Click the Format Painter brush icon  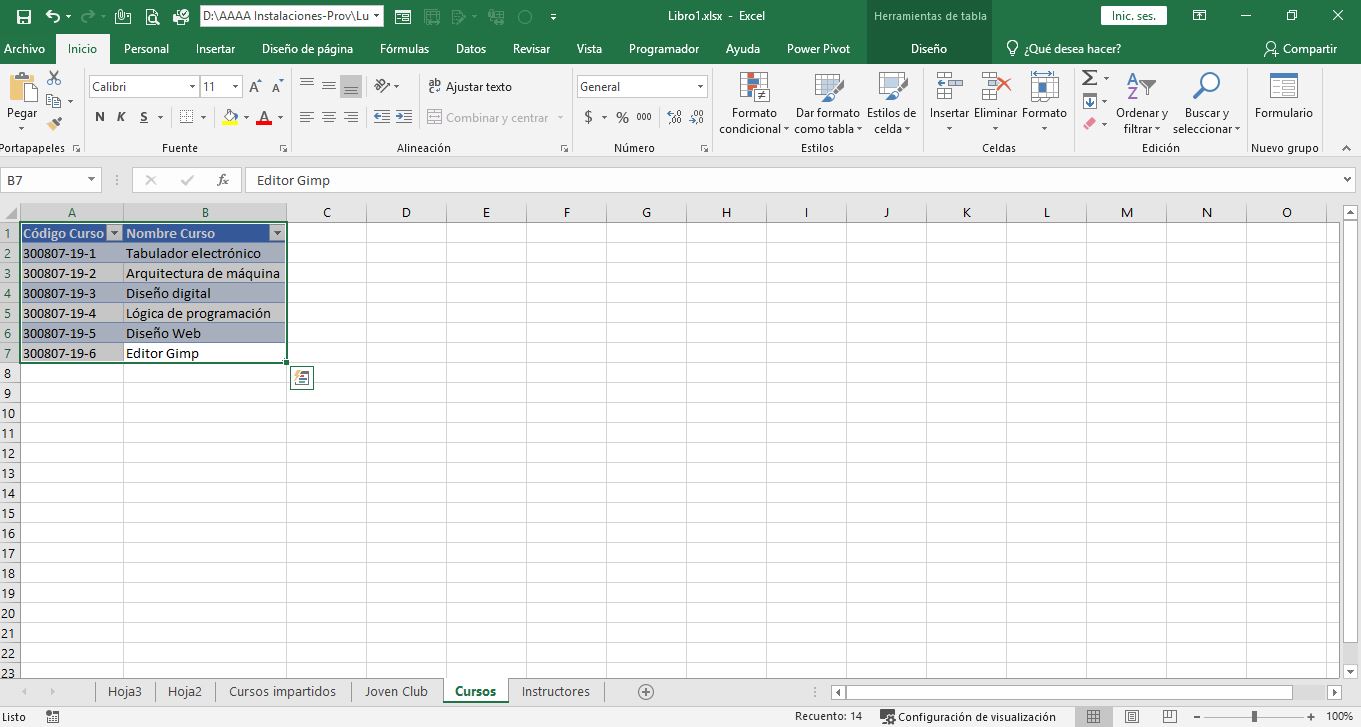click(54, 124)
